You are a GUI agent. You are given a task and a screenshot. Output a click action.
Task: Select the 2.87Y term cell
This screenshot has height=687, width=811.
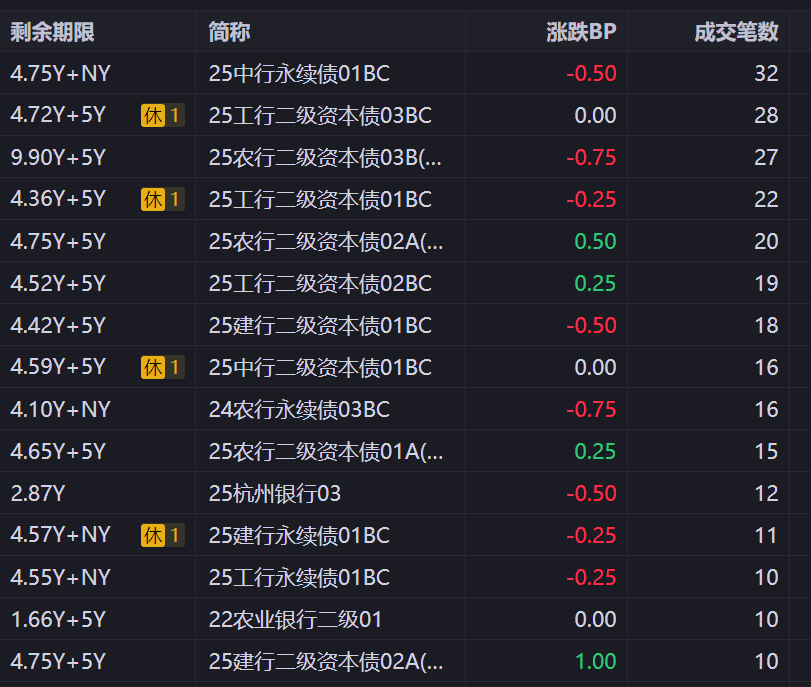pyautogui.click(x=36, y=494)
